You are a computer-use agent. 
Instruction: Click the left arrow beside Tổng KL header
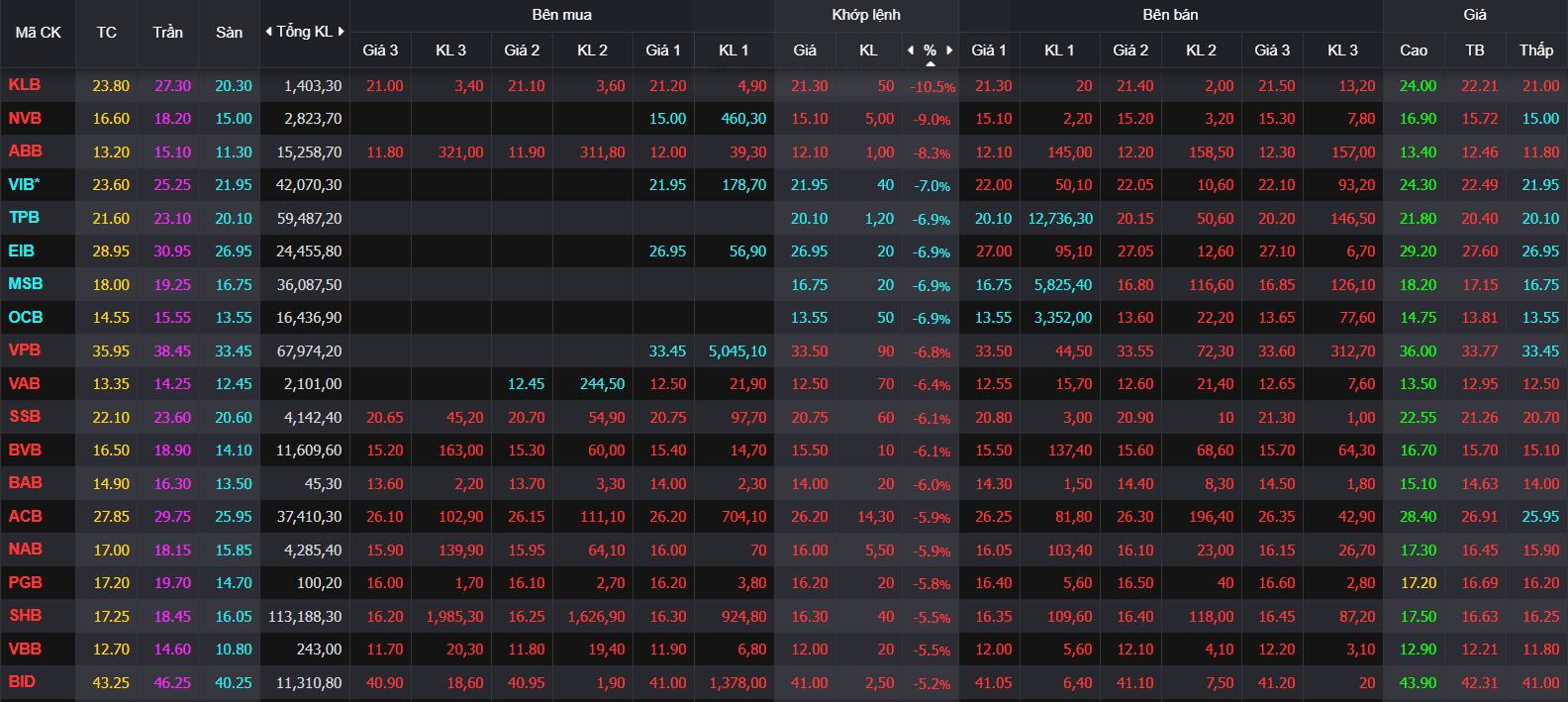click(x=268, y=32)
